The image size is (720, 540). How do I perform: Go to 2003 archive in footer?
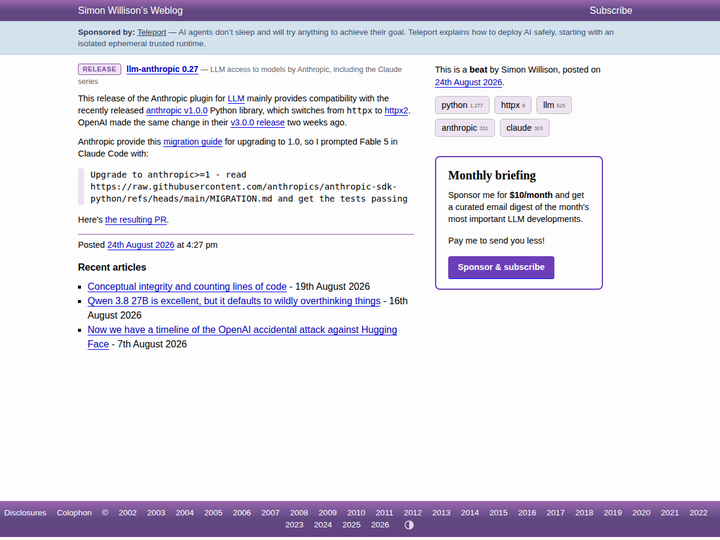tap(156, 513)
